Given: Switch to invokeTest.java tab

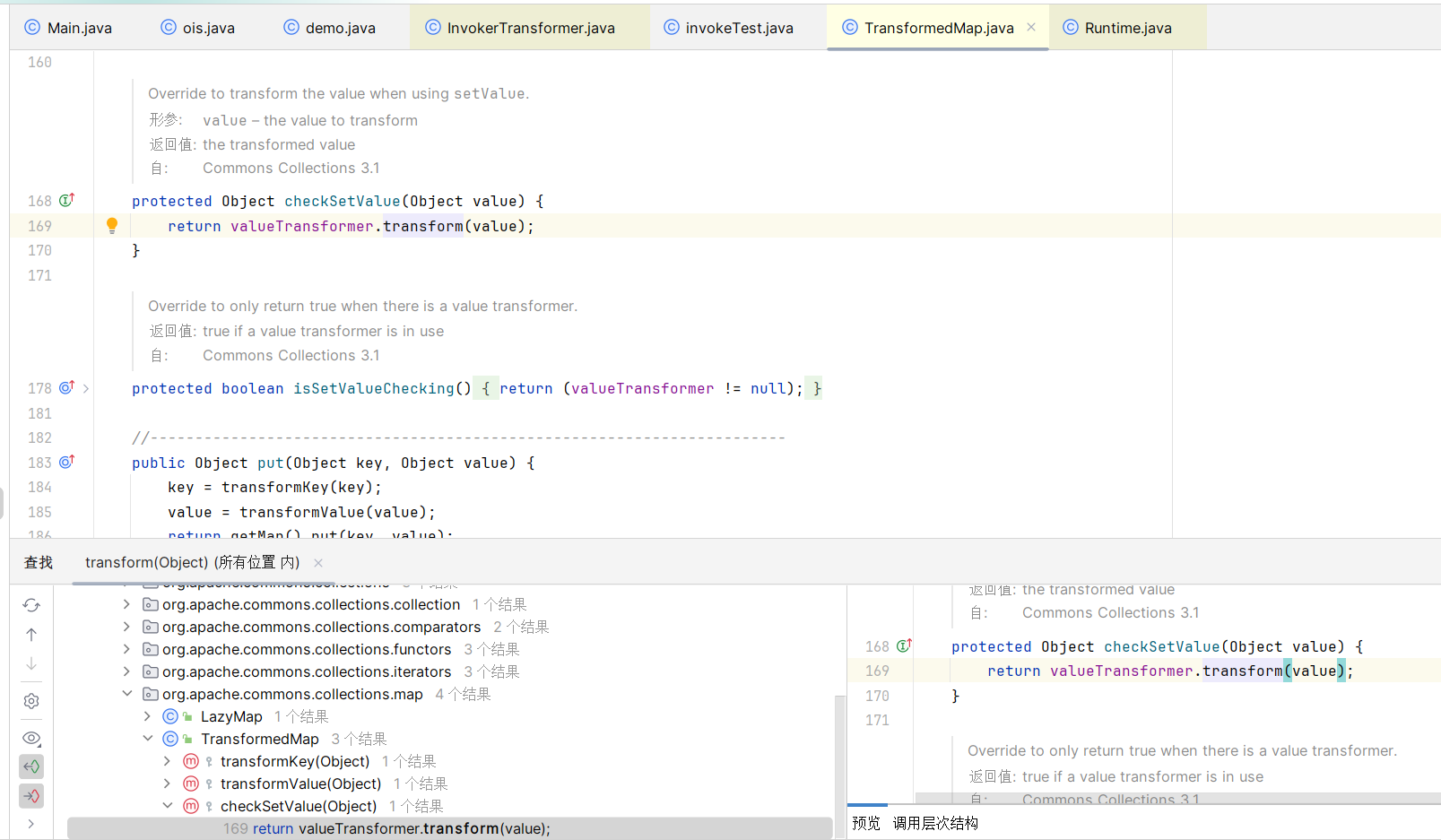Looking at the screenshot, I should pyautogui.click(x=729, y=28).
